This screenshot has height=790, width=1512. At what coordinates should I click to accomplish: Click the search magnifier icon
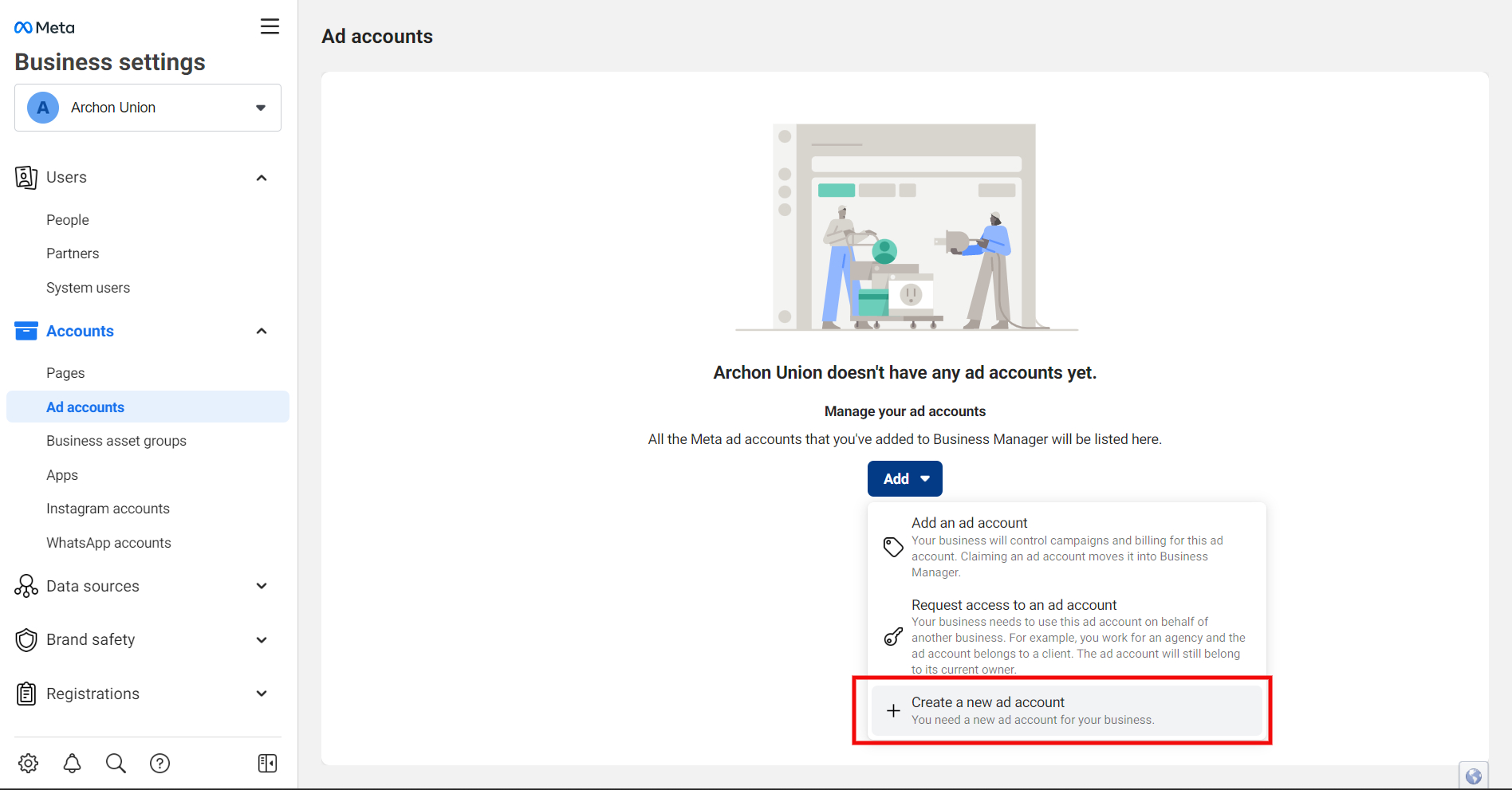(x=116, y=763)
